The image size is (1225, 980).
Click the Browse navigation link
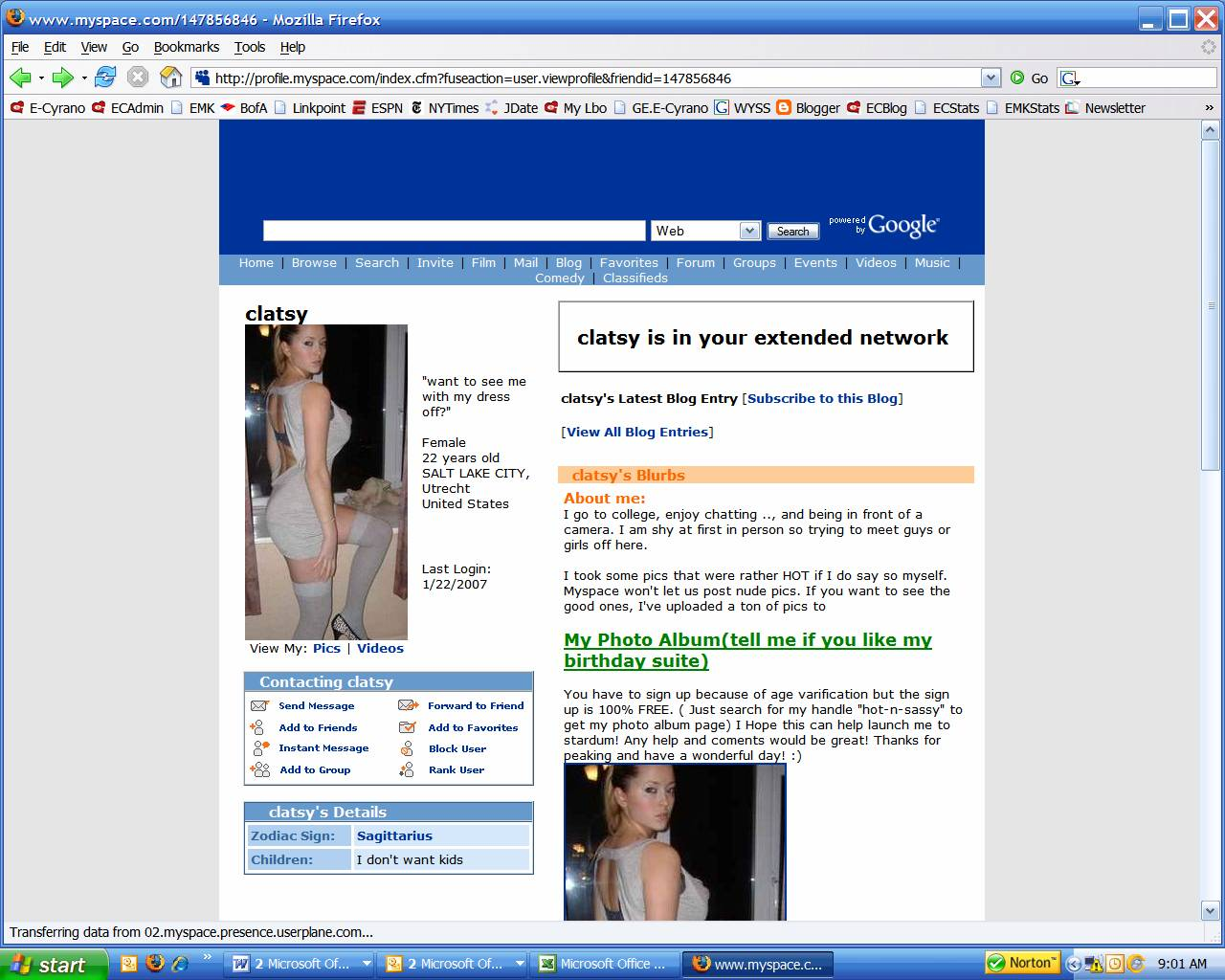coord(314,262)
